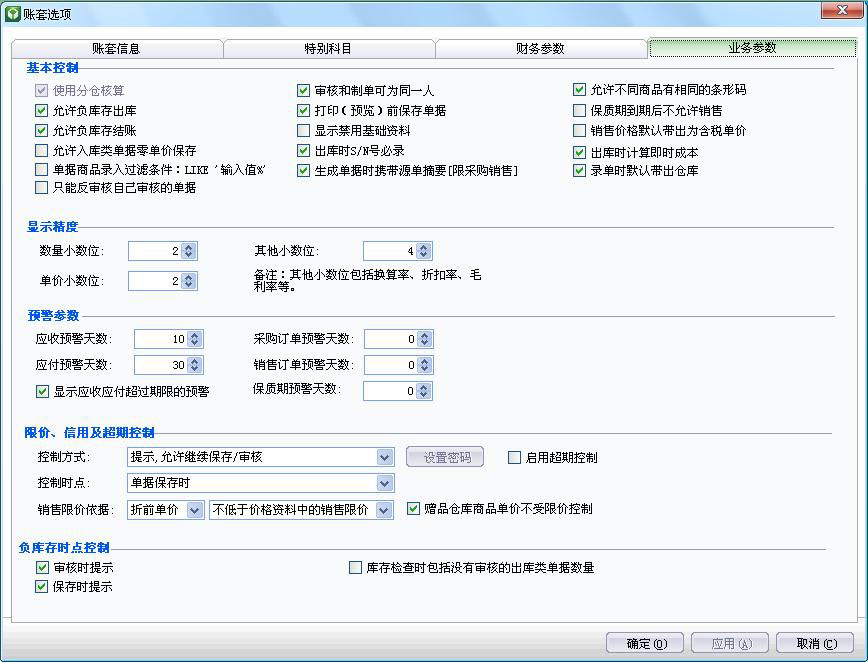Click the 确定 button
The image size is (868, 662).
644,644
